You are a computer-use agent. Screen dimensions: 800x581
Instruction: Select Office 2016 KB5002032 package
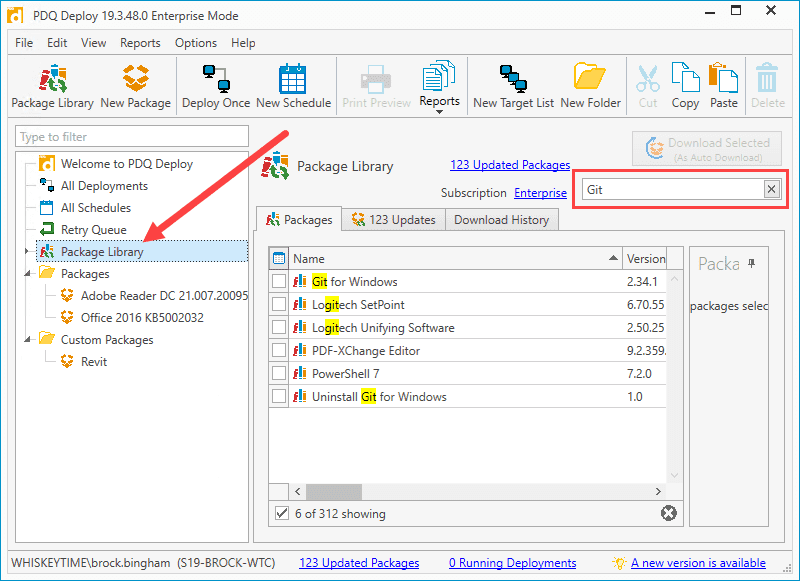142,317
